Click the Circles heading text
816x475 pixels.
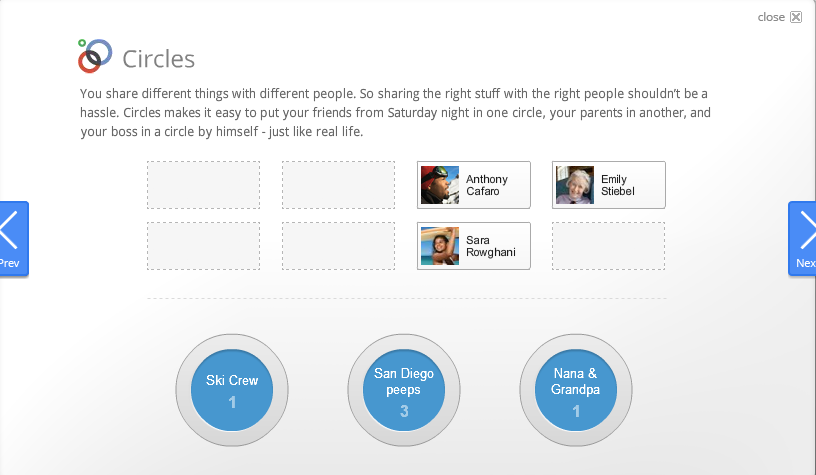pyautogui.click(x=158, y=59)
